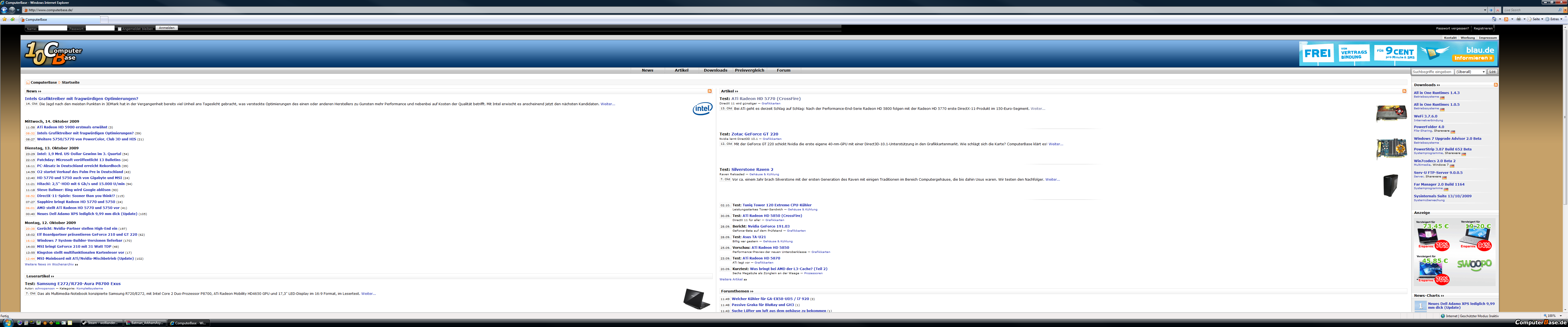Open the '(Überall)' search scope dropdown
1568x327 pixels.
pyautogui.click(x=1470, y=72)
